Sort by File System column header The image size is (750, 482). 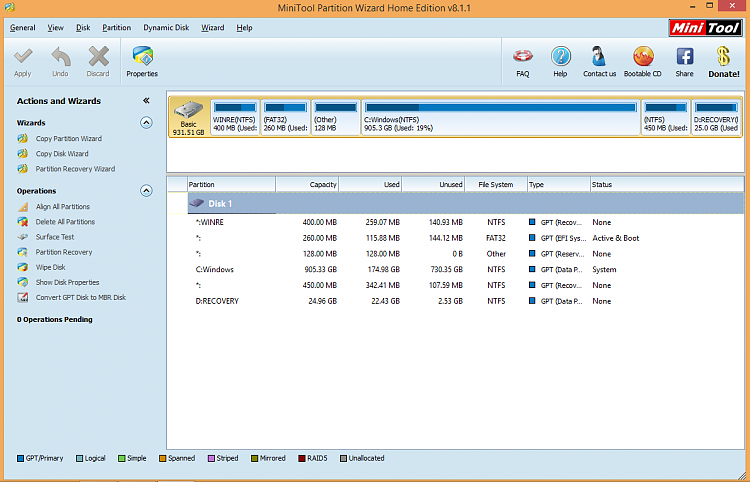(496, 185)
